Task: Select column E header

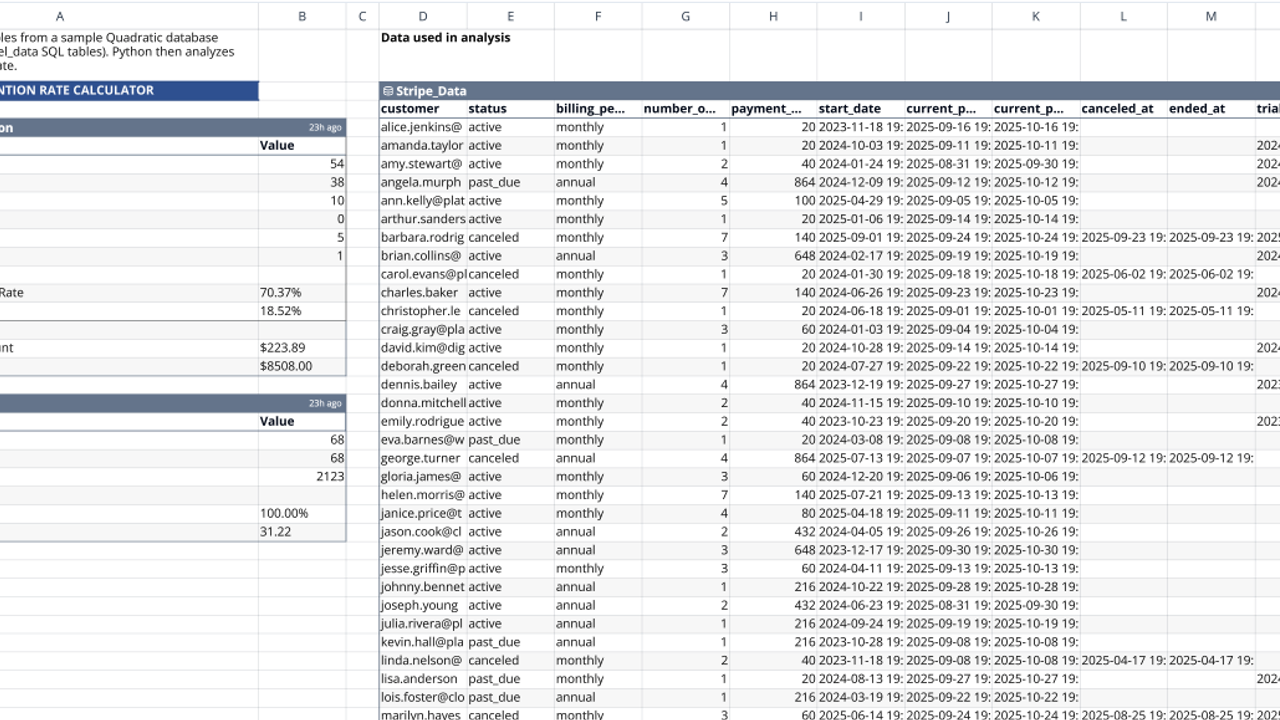Action: [x=510, y=16]
